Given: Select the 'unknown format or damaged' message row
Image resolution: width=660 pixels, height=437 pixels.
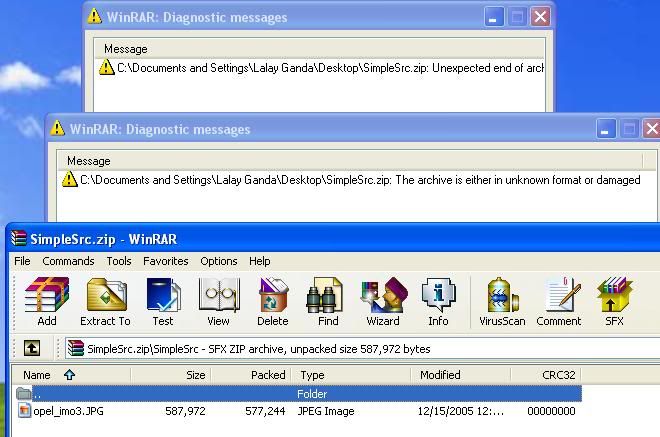Looking at the screenshot, I should point(351,180).
